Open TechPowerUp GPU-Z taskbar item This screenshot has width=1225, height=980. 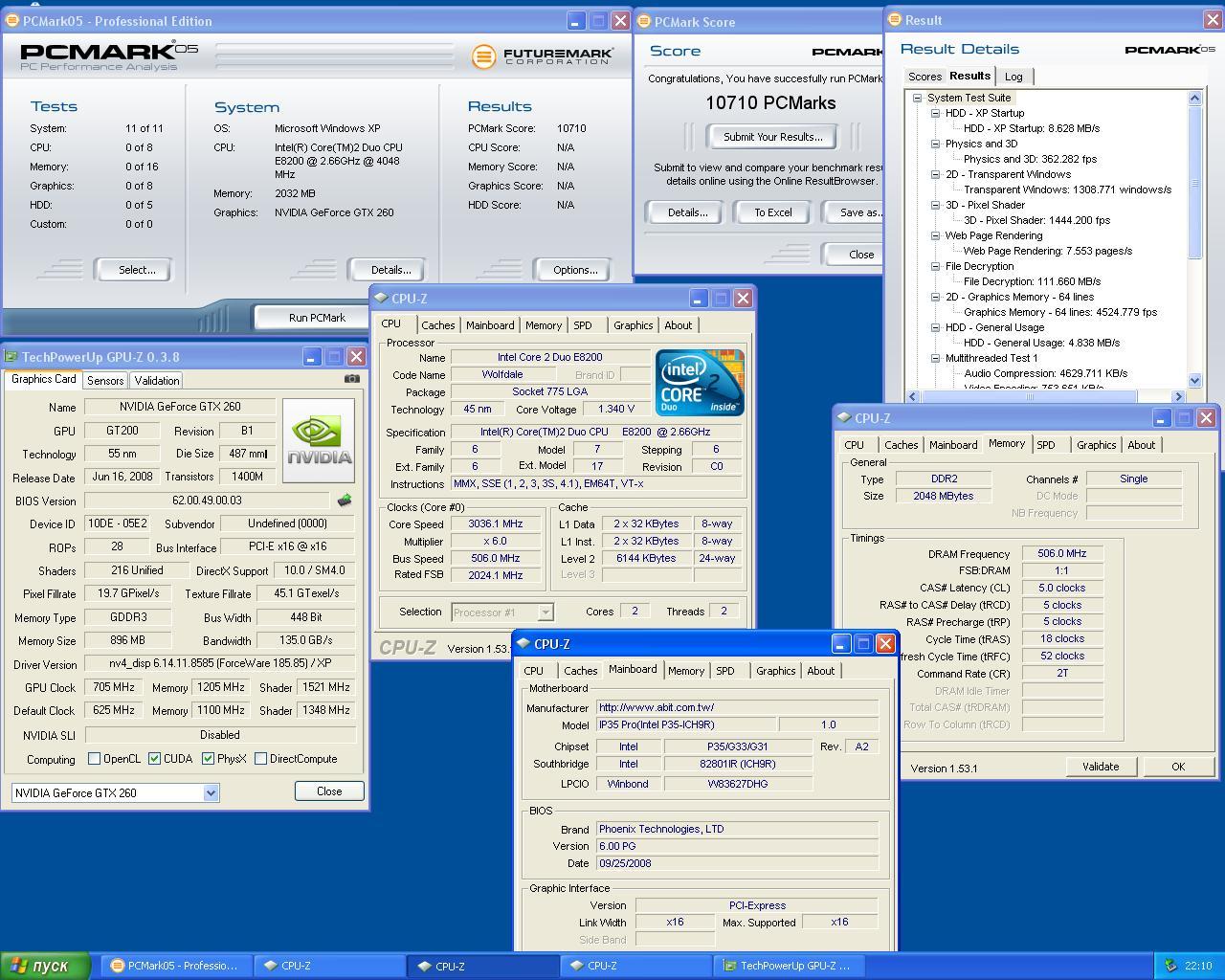click(790, 966)
